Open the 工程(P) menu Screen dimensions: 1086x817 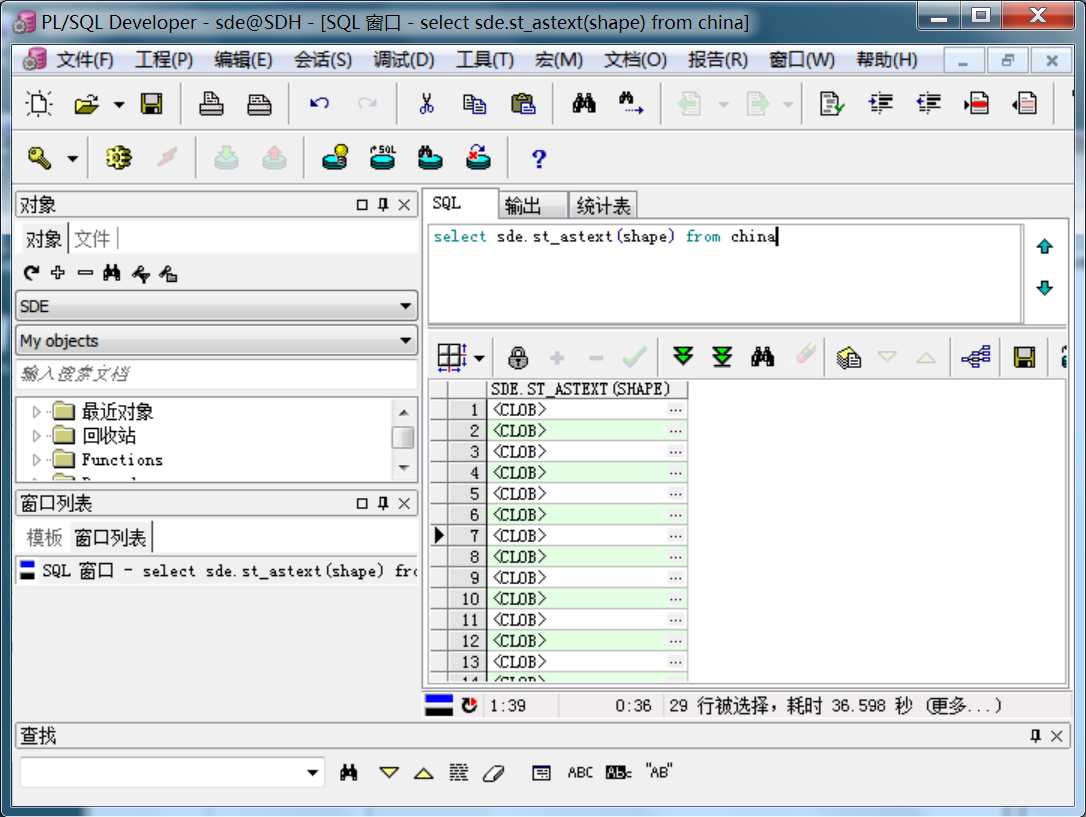coord(164,60)
